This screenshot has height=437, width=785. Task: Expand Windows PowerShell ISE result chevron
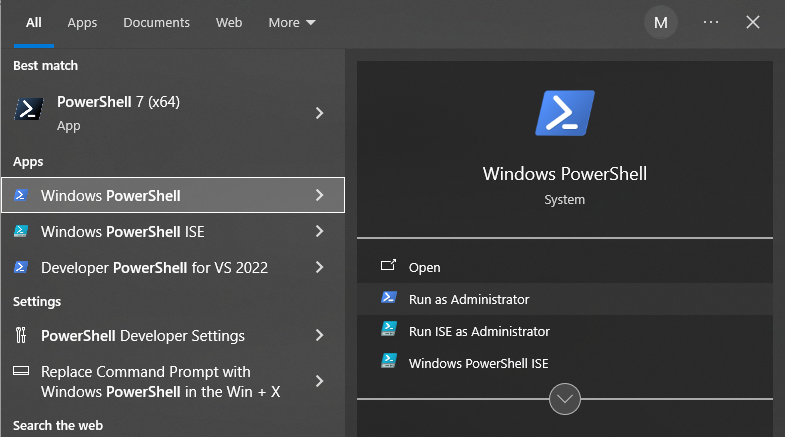click(319, 231)
